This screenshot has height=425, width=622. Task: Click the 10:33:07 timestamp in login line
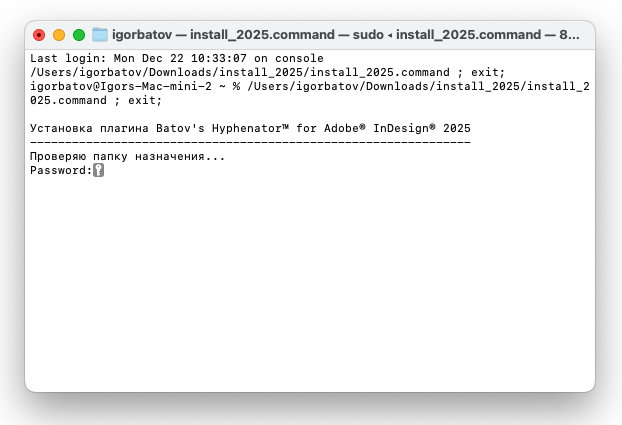tap(219, 58)
